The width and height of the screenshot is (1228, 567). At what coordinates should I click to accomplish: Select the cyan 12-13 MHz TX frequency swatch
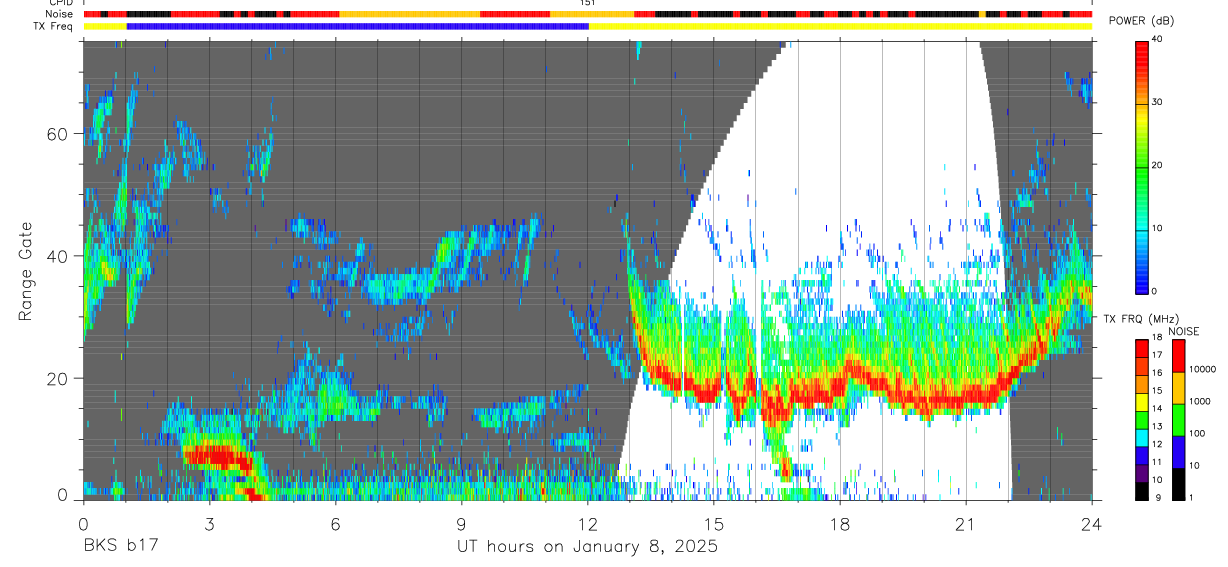1141,437
